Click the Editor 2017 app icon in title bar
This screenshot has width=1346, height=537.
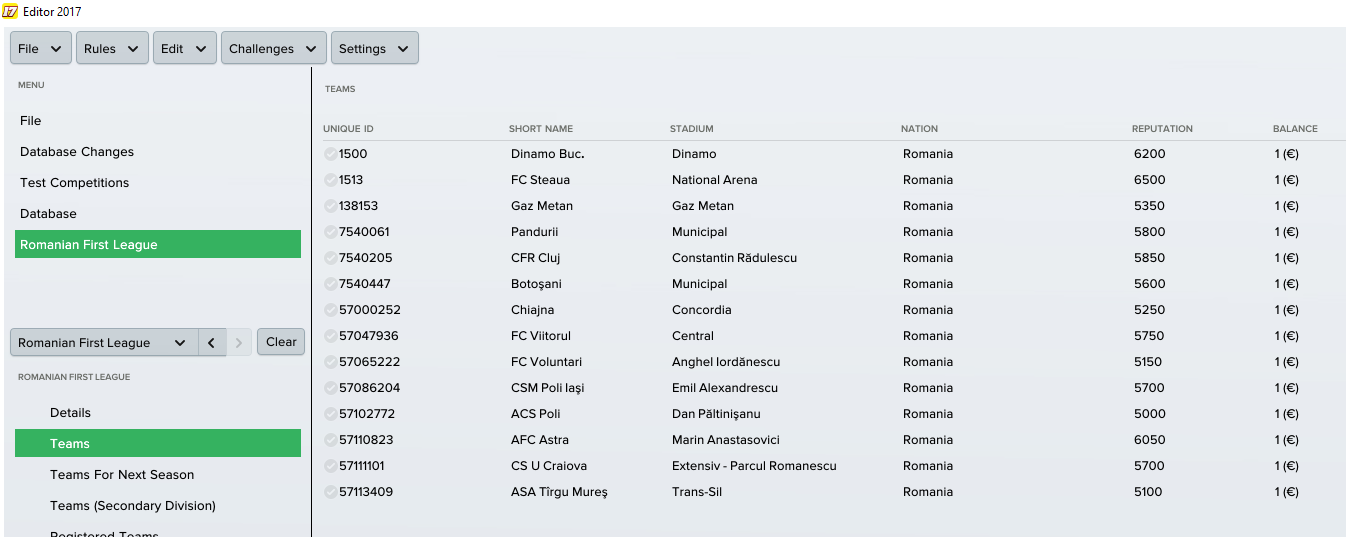click(10, 12)
